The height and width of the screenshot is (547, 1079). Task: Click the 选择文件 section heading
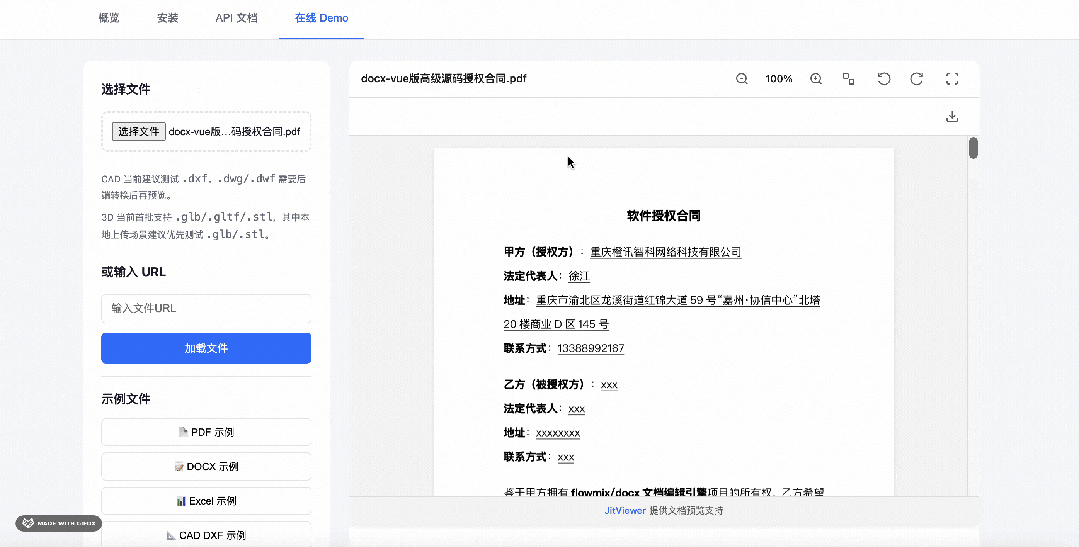(125, 89)
